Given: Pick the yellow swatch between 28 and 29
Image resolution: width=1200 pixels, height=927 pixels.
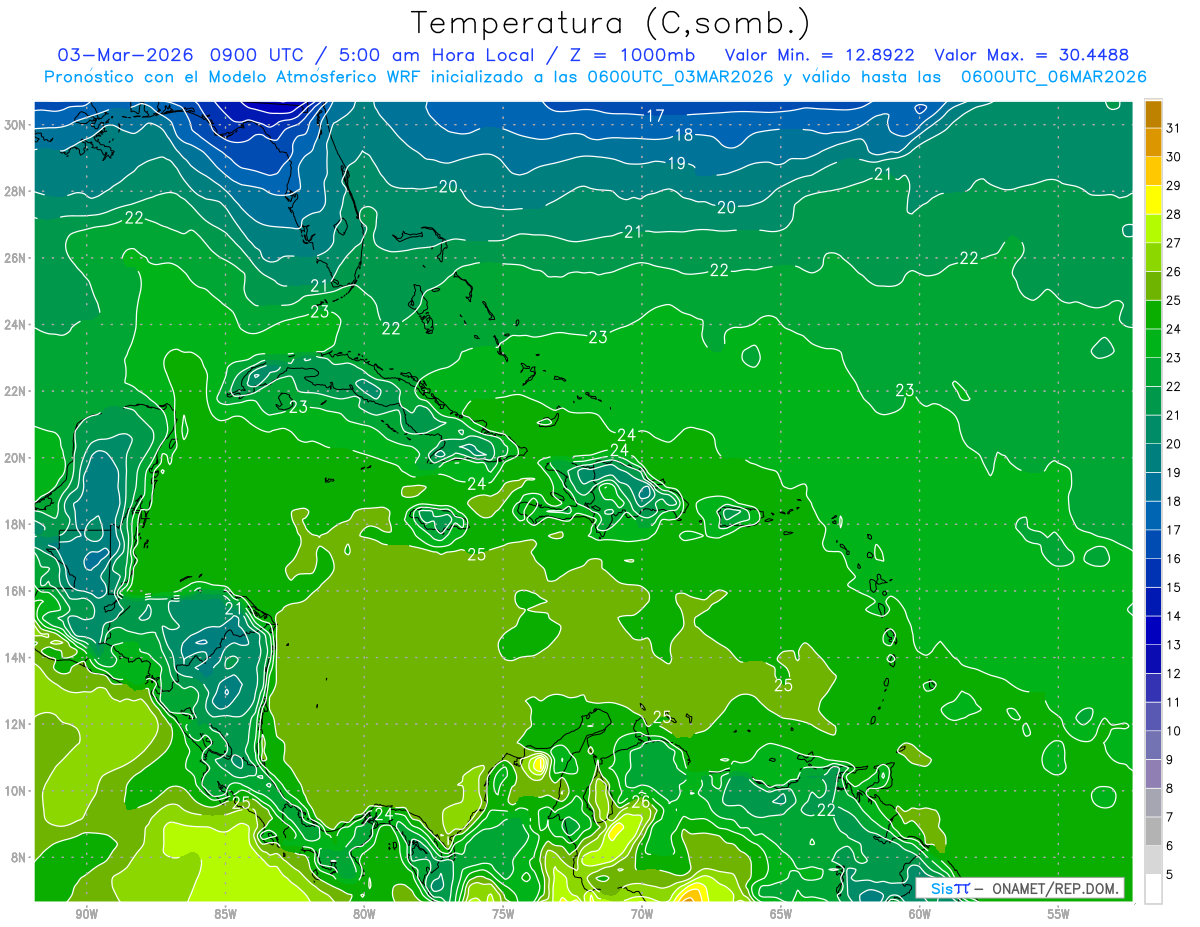Looking at the screenshot, I should (x=1153, y=199).
